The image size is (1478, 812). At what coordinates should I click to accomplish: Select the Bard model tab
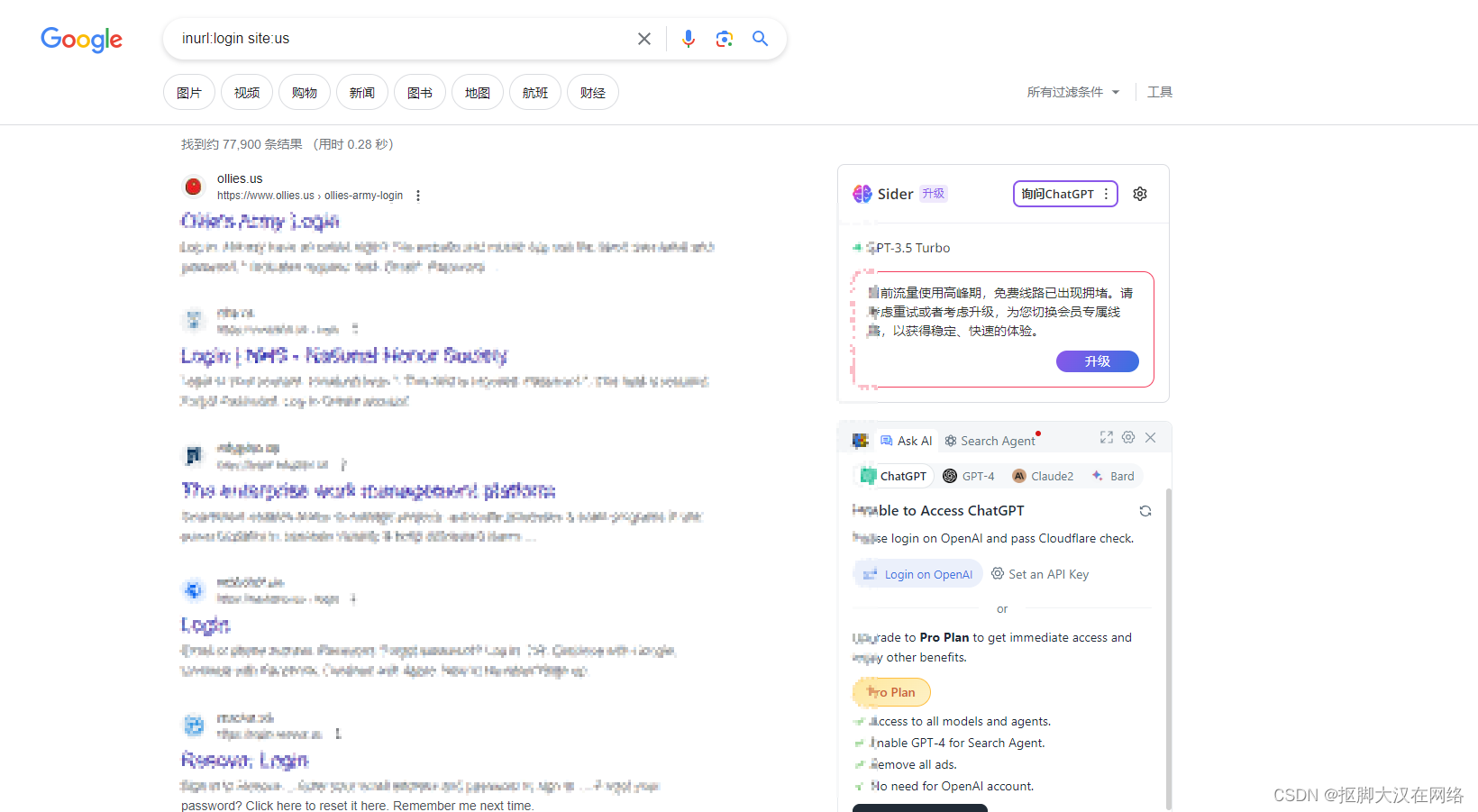[1113, 476]
